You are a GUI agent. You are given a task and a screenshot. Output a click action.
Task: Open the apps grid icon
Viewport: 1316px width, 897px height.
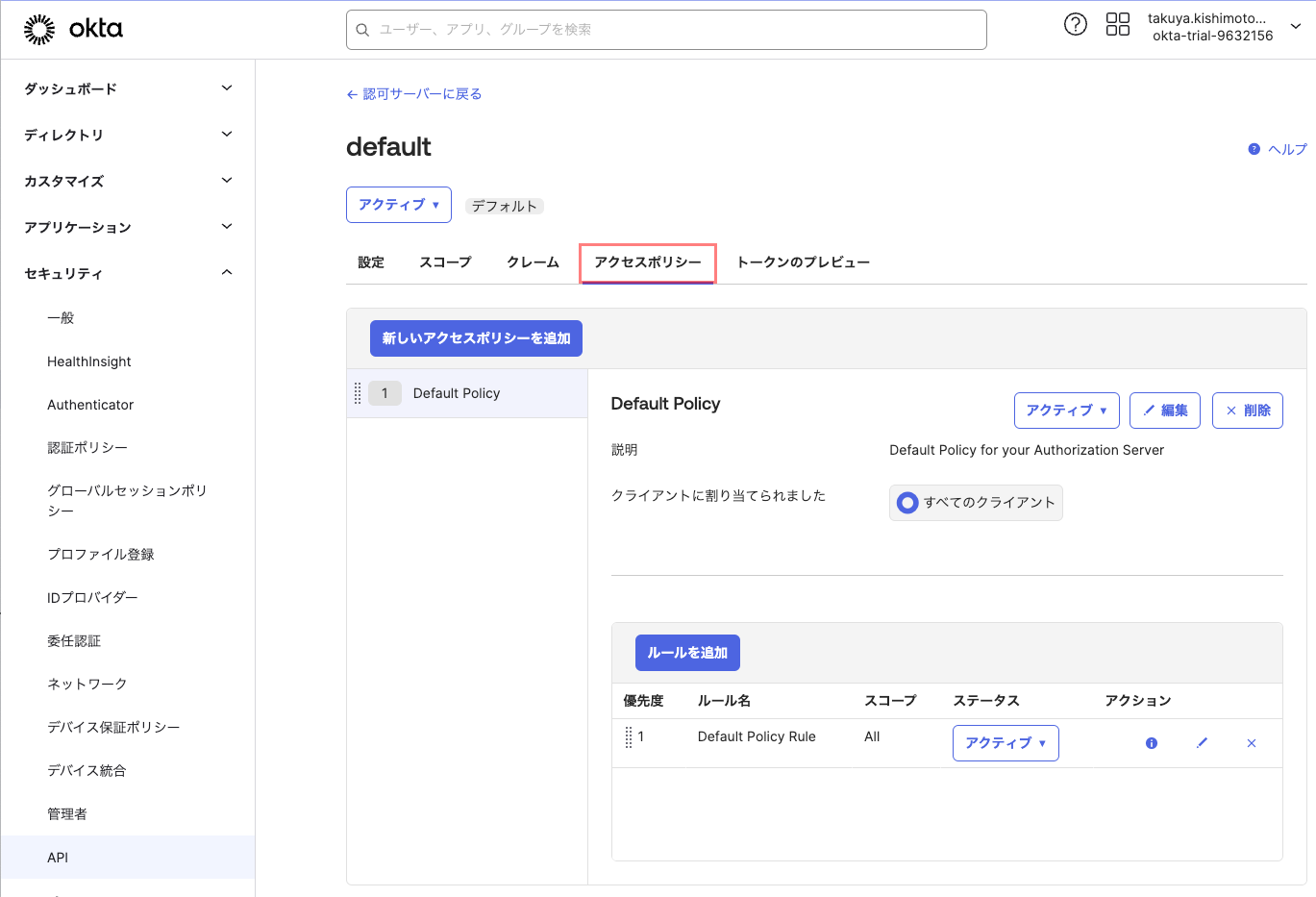coord(1118,25)
